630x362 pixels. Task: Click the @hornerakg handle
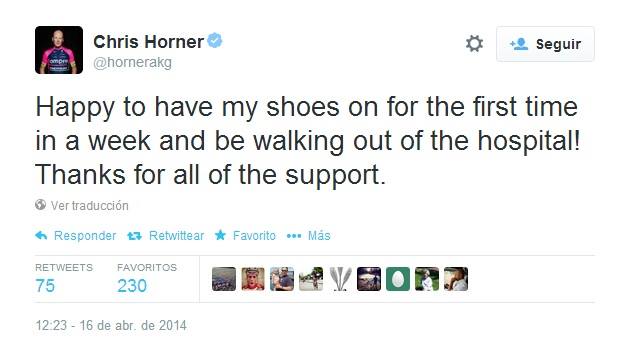(x=133, y=63)
